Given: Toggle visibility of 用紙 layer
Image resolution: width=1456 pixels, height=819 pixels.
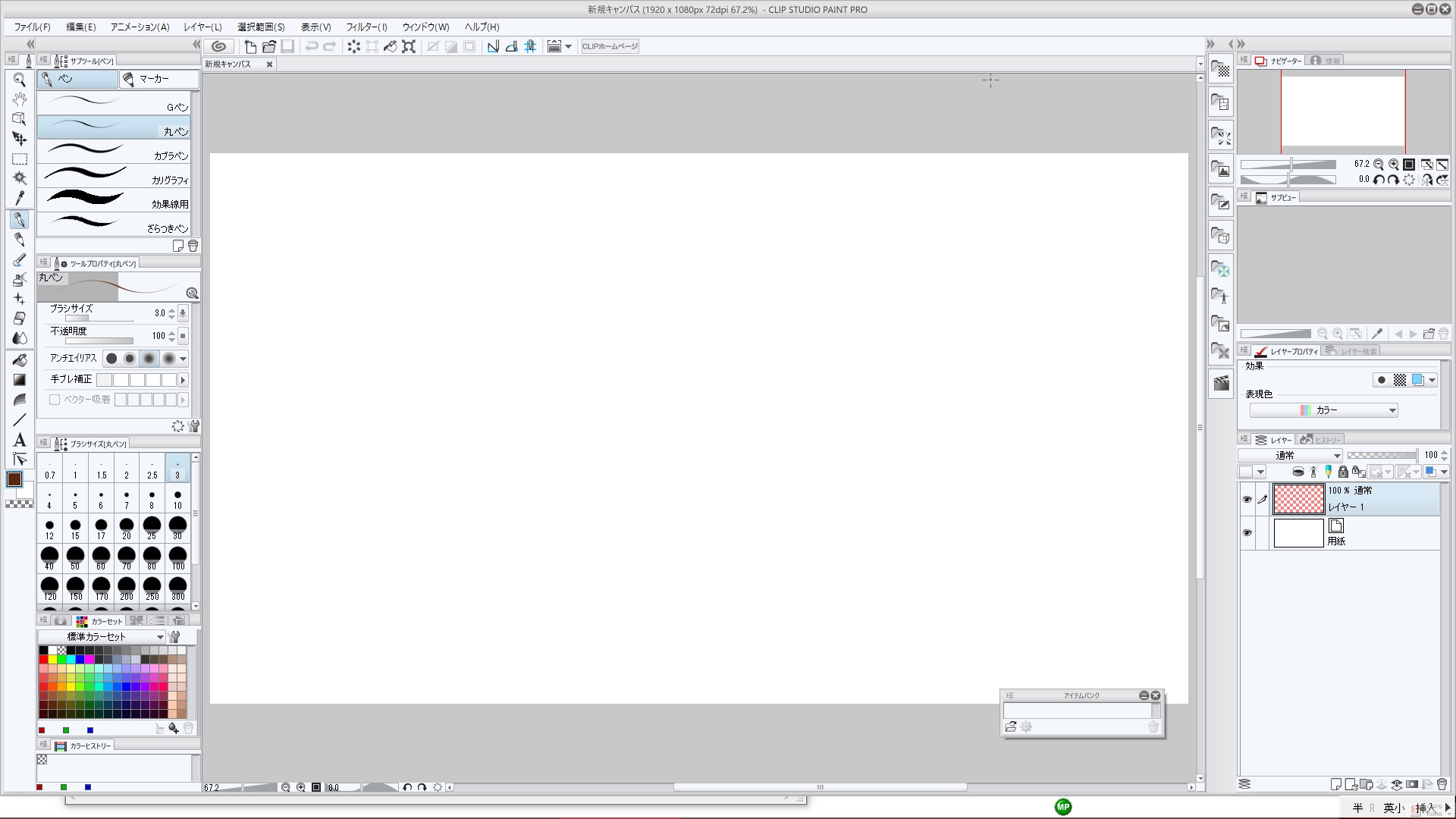Looking at the screenshot, I should click(x=1247, y=533).
